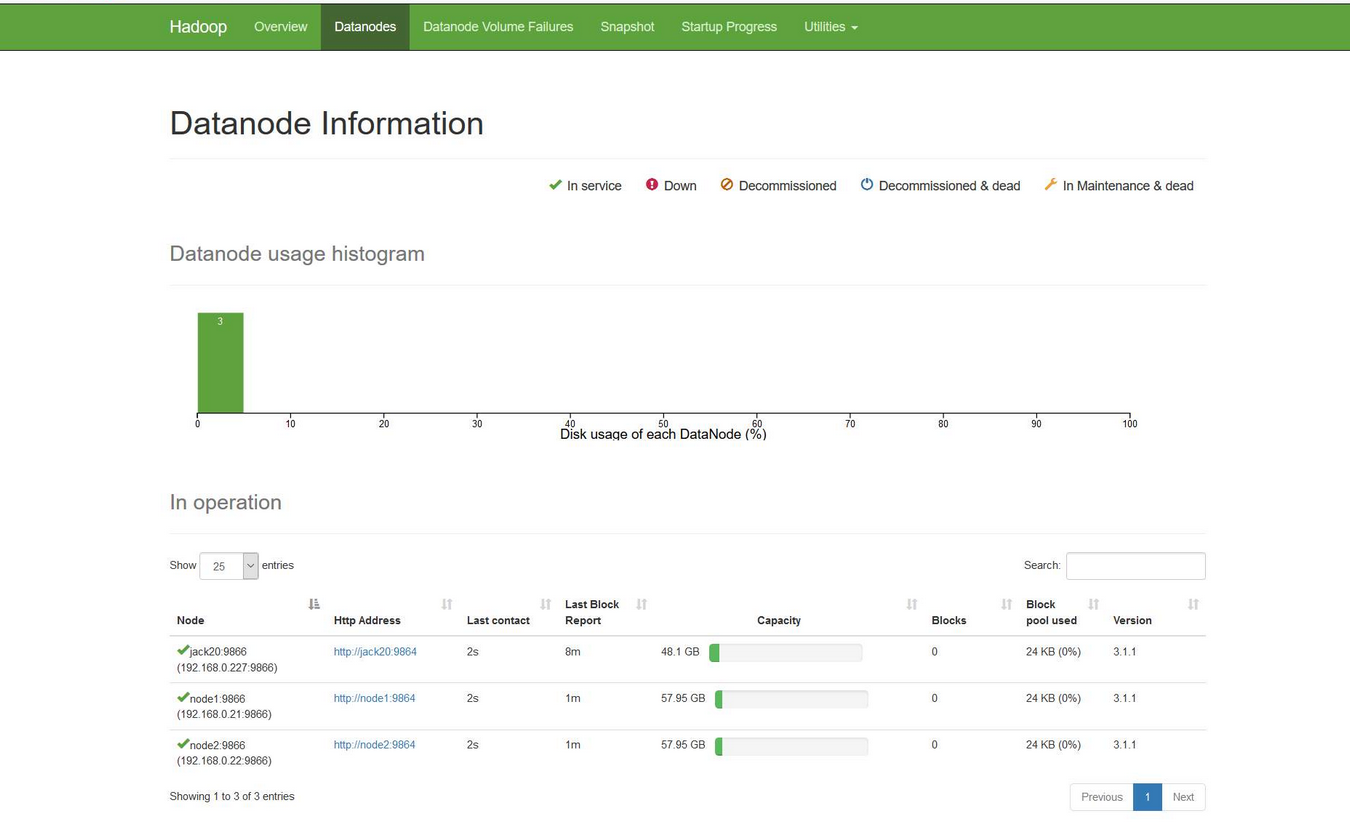Click jack20:9866 node name text

pyautogui.click(x=218, y=652)
